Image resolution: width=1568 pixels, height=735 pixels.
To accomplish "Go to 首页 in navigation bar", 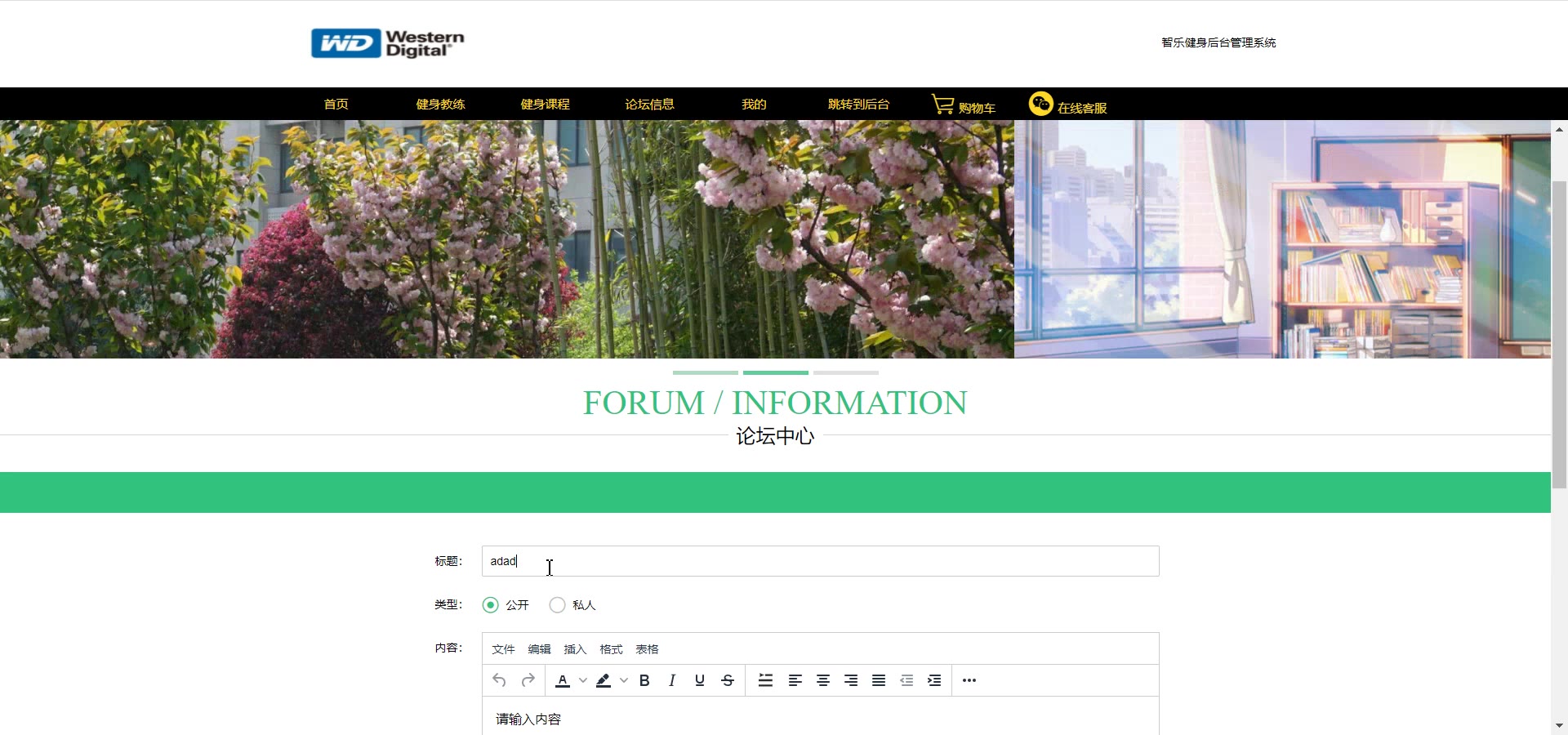I will pos(336,104).
